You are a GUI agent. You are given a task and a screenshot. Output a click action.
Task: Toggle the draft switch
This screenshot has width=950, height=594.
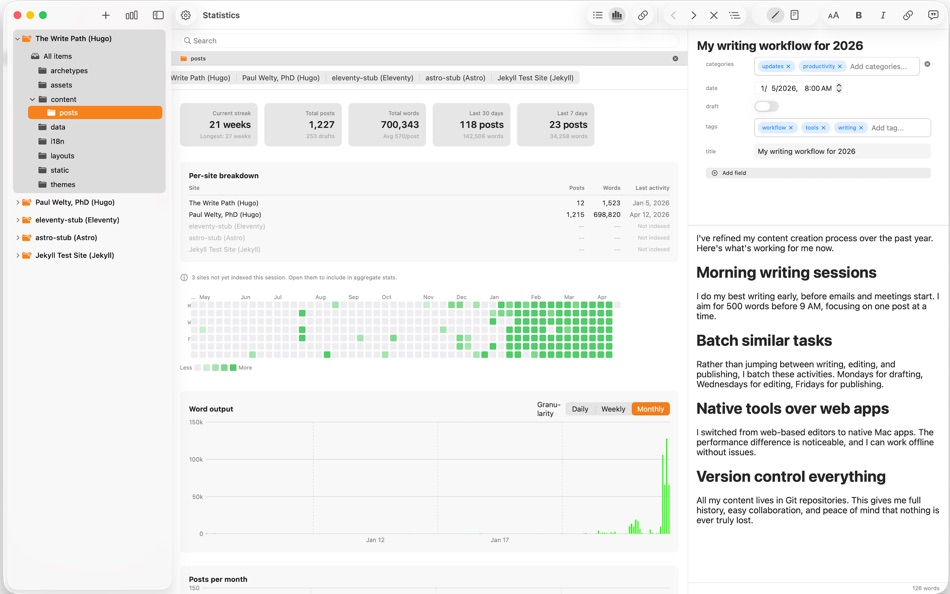pos(766,106)
